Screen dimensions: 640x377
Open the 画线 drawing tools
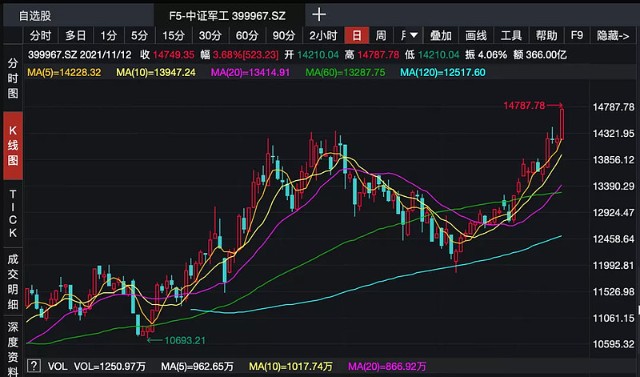pos(476,35)
